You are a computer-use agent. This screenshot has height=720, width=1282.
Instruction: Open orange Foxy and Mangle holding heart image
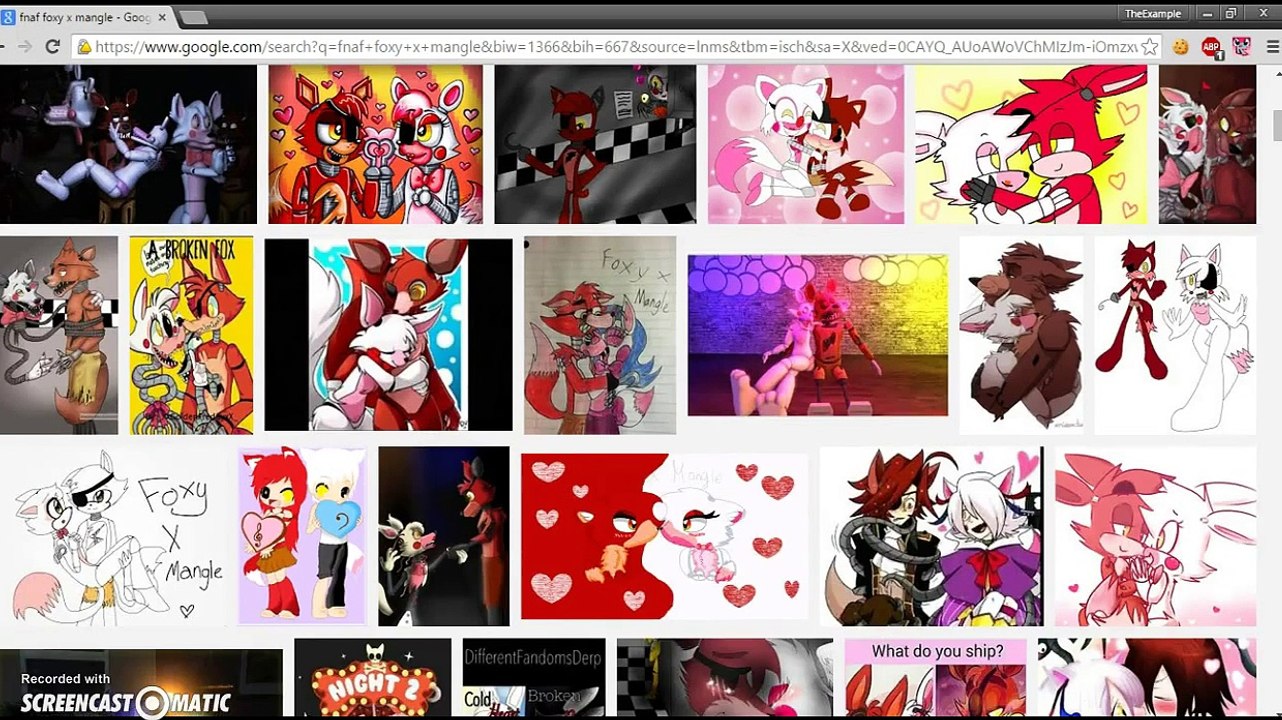[375, 145]
